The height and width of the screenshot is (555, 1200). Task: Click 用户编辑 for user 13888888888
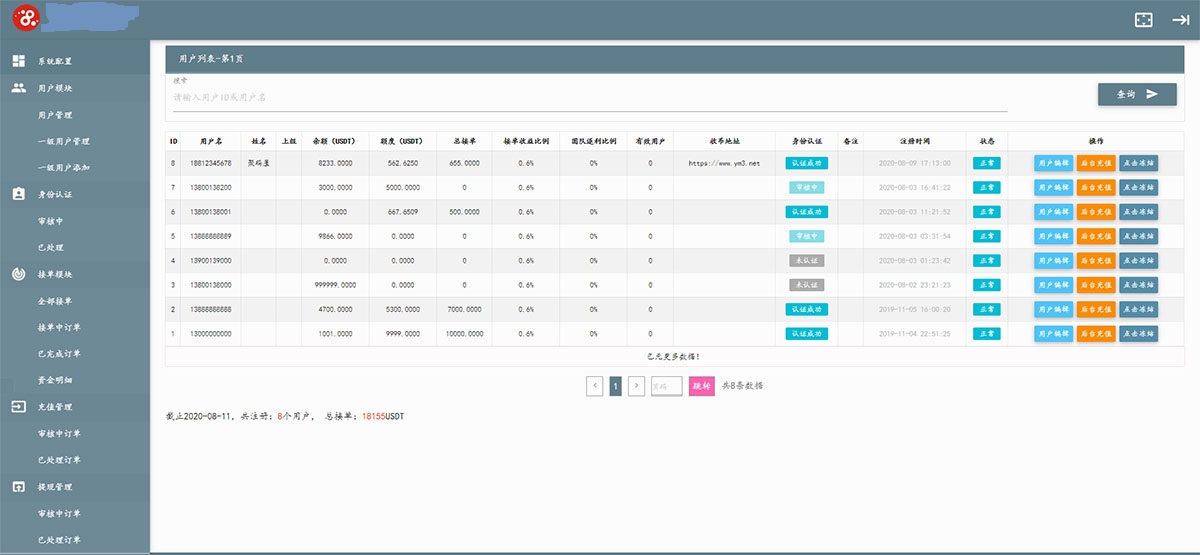tap(1053, 309)
